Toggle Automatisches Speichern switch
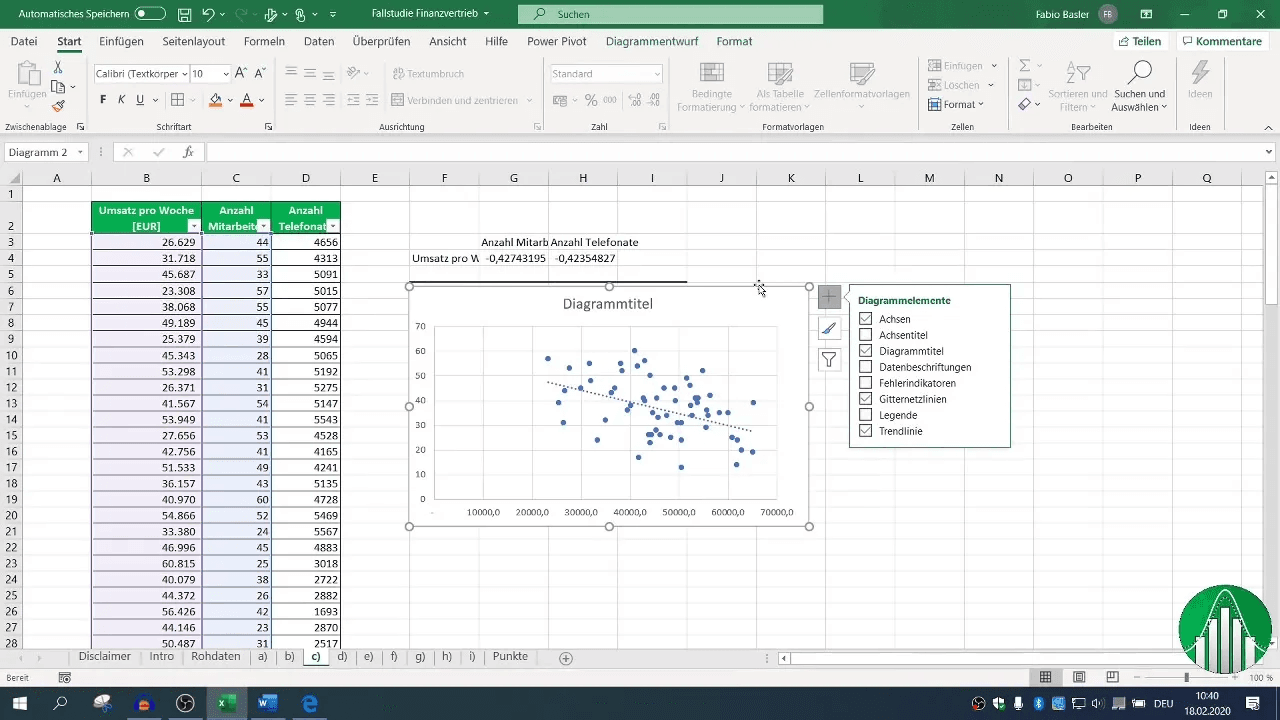1280x720 pixels. tap(150, 15)
